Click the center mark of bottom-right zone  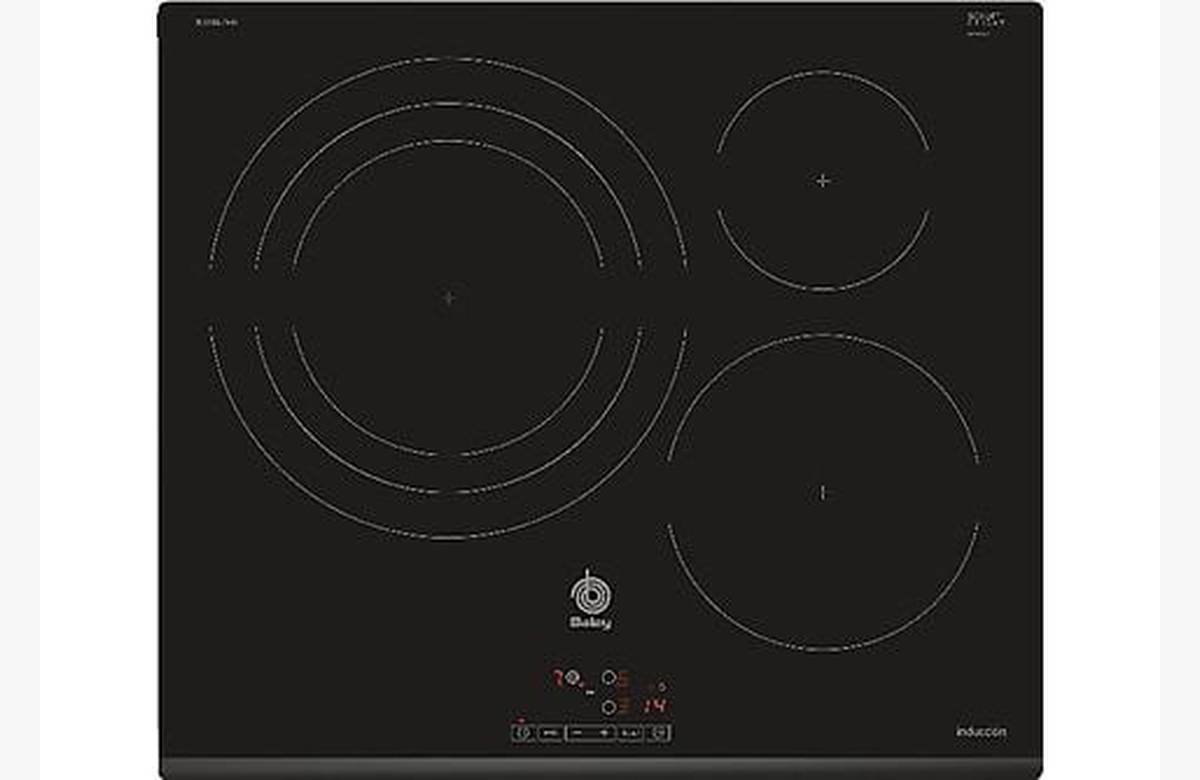click(x=823, y=492)
